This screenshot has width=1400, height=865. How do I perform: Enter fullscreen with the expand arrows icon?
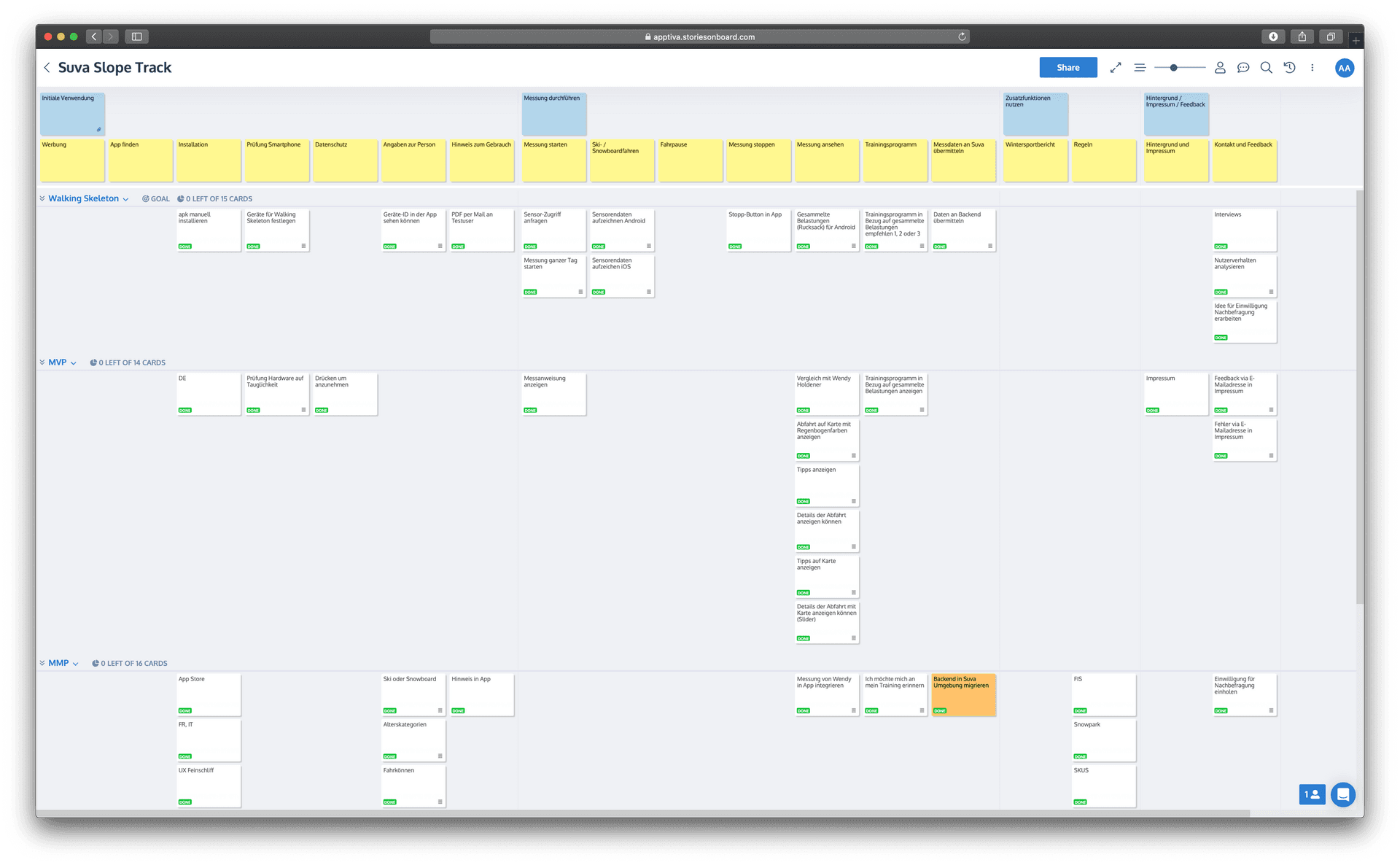(x=1116, y=68)
